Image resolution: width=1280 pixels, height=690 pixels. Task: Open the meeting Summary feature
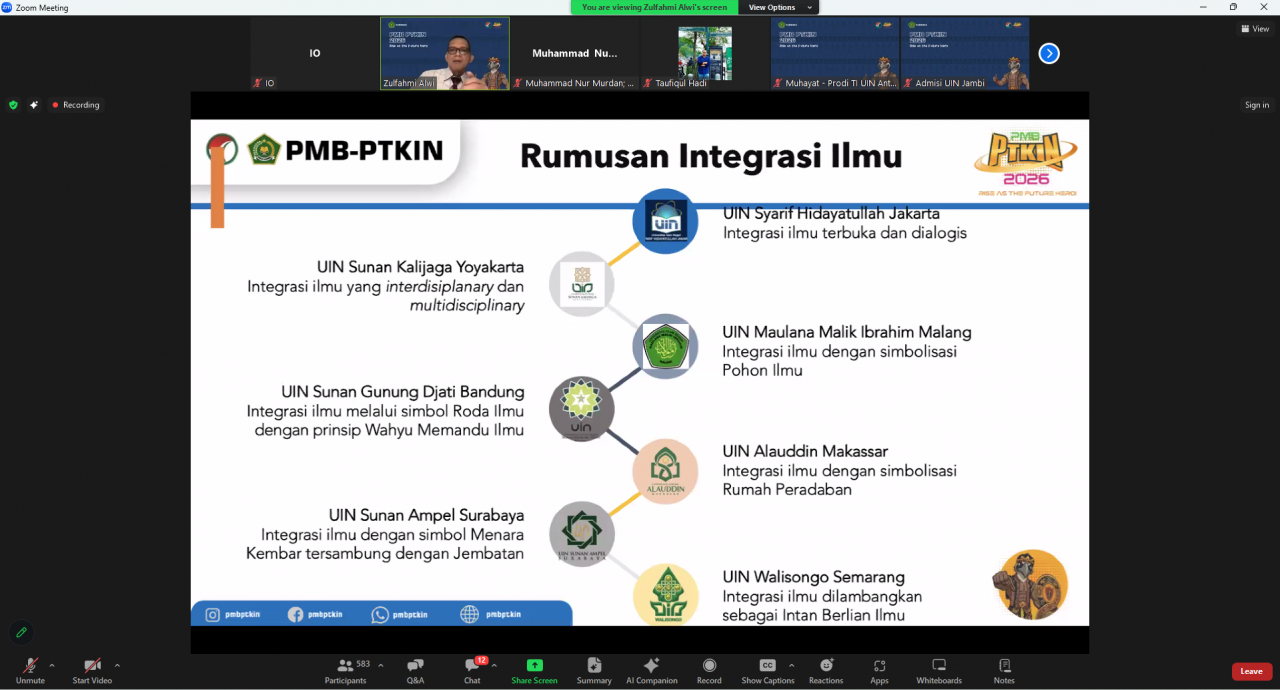tap(593, 670)
